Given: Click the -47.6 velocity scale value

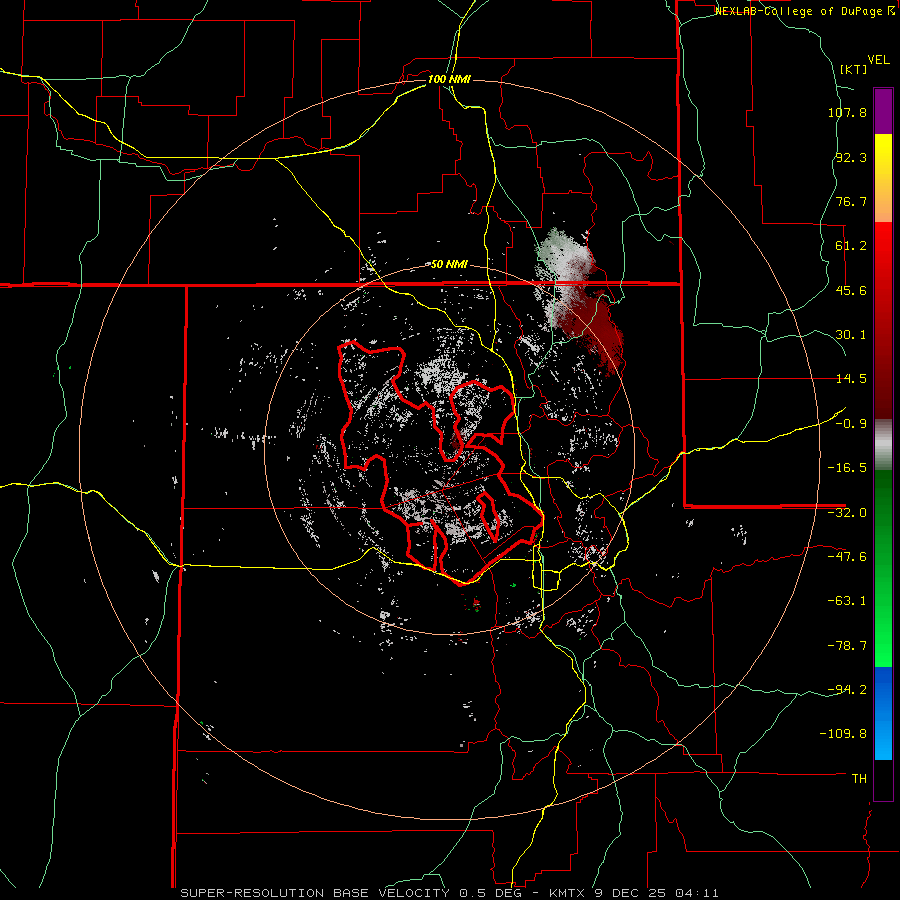Looking at the screenshot, I should 847,557.
